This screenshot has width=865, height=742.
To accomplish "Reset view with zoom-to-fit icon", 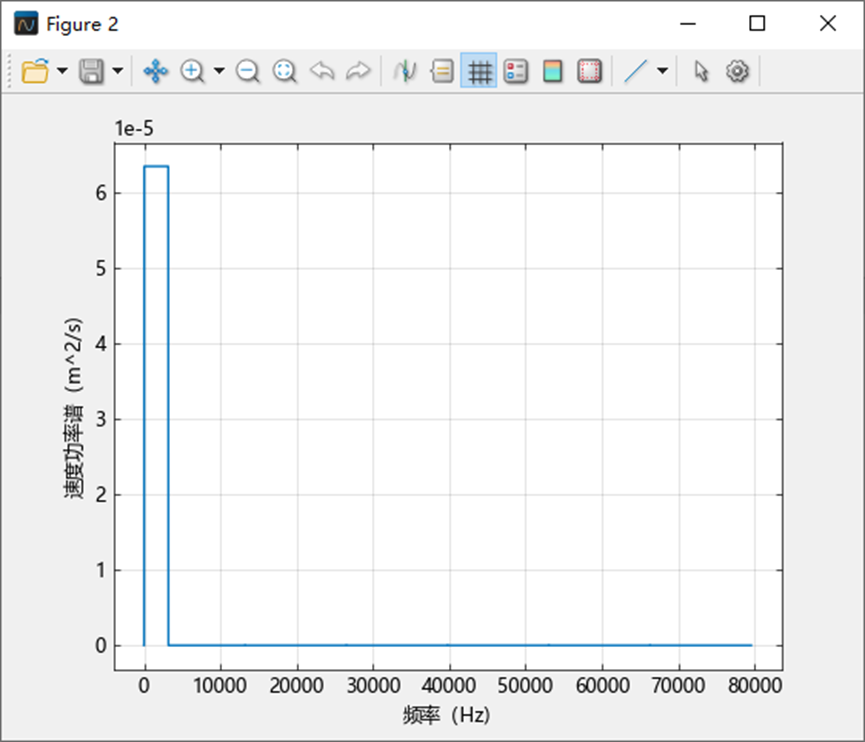I will (x=285, y=71).
